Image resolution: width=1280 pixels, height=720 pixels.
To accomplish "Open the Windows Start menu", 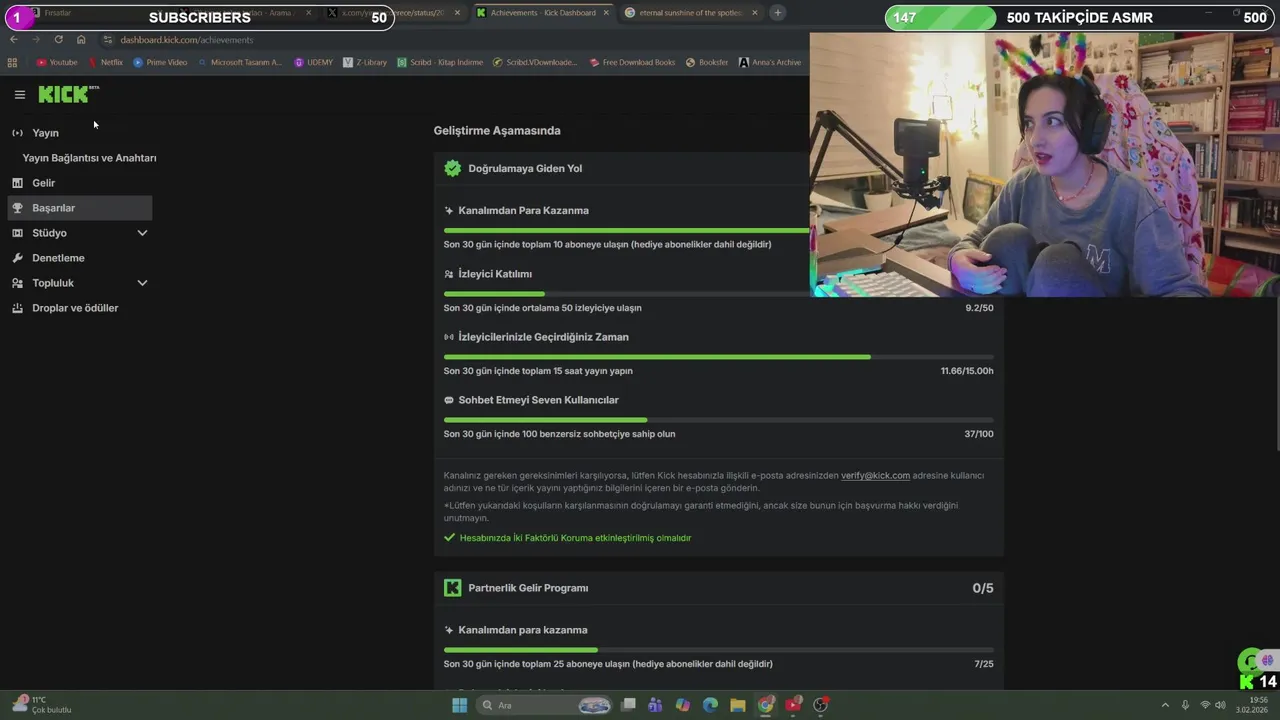I will point(459,705).
